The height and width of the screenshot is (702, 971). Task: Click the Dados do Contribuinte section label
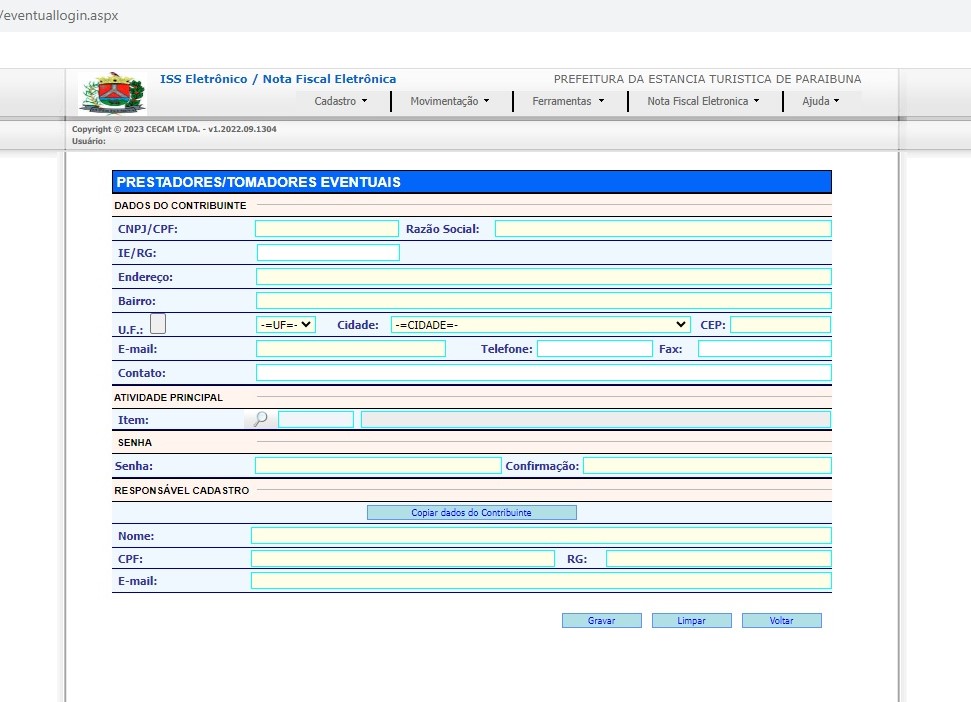point(180,206)
